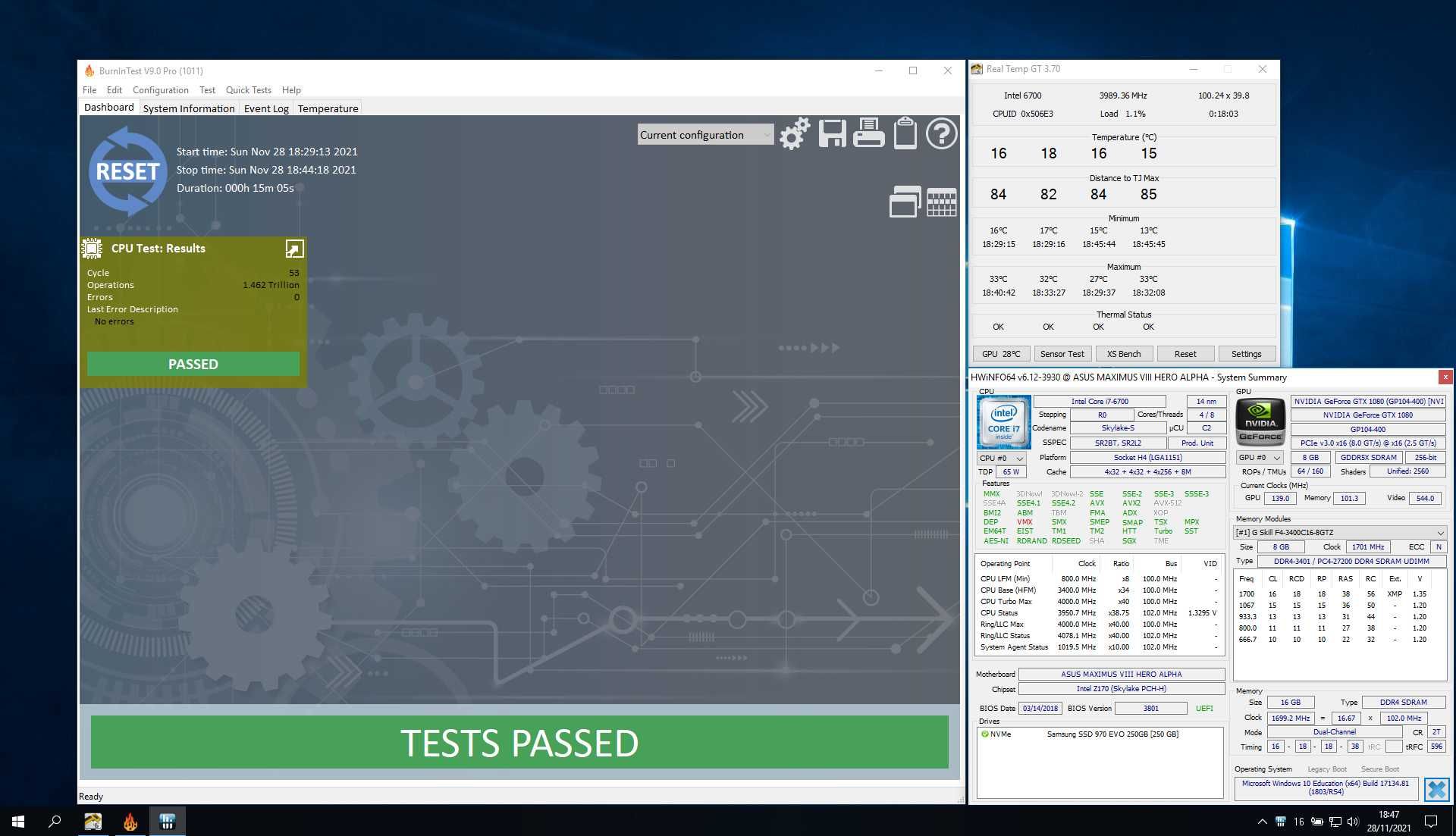Click the Operations 1.462 Trillion value
The width and height of the screenshot is (1456, 836).
pos(271,285)
